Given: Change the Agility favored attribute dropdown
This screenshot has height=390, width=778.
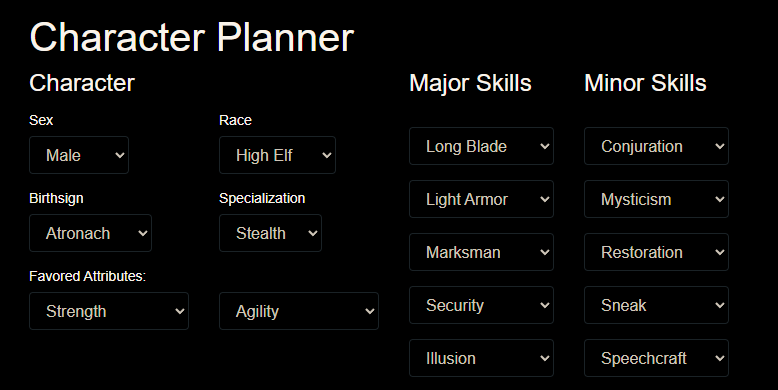Looking at the screenshot, I should tap(299, 311).
